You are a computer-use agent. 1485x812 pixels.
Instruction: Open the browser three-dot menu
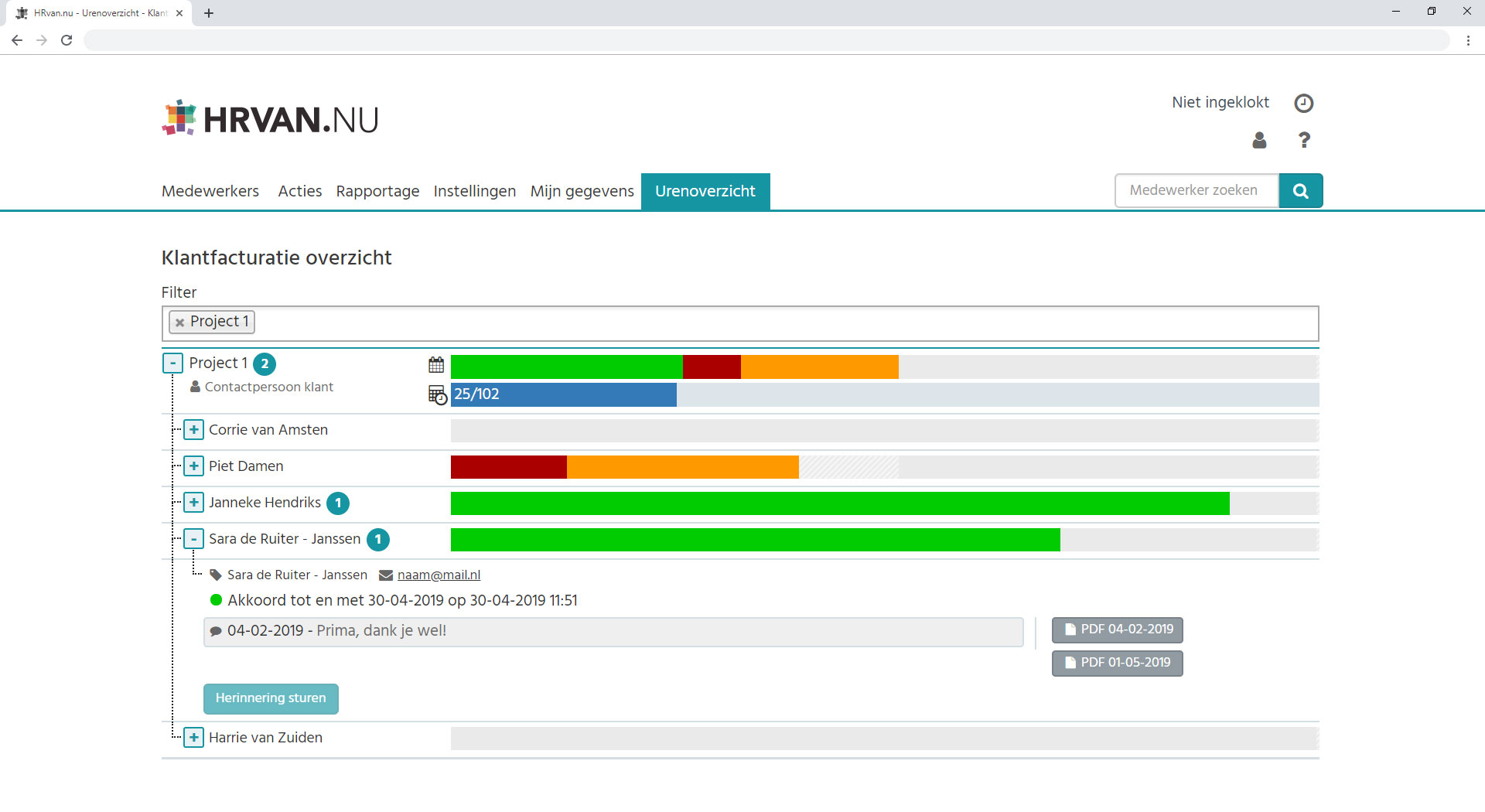tap(1468, 40)
